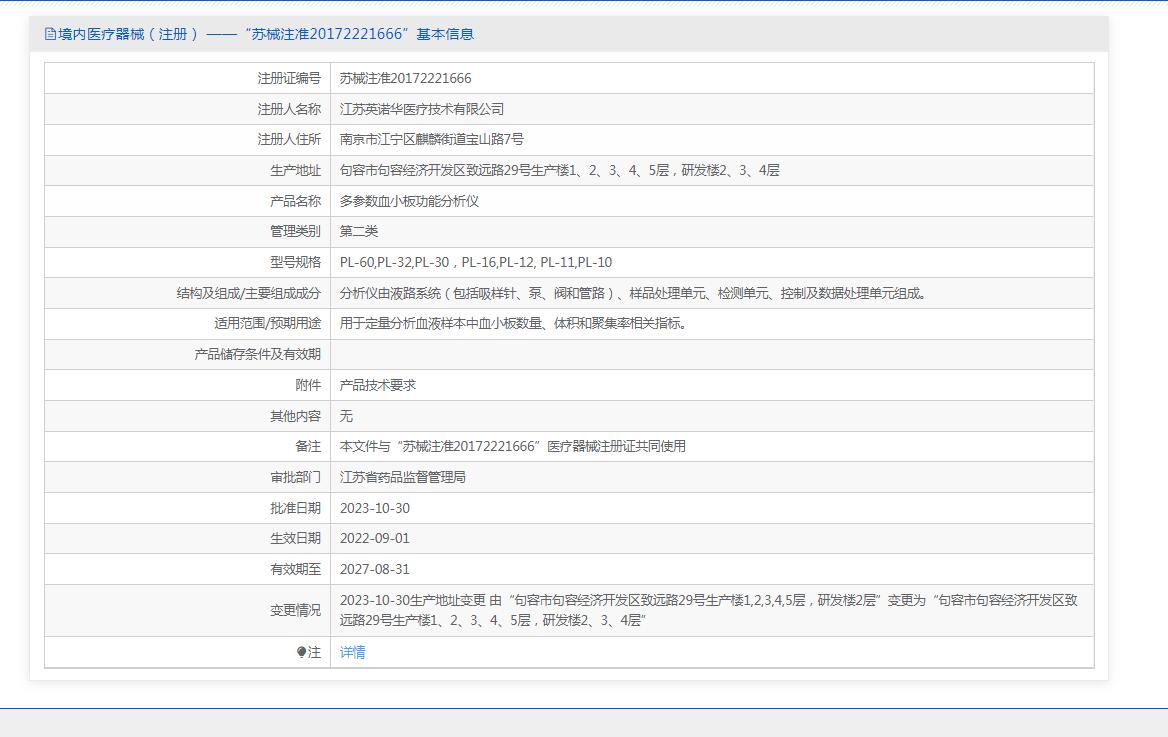Select registration number 苏械注准20172221666 value
The image size is (1168, 737).
[x=405, y=78]
